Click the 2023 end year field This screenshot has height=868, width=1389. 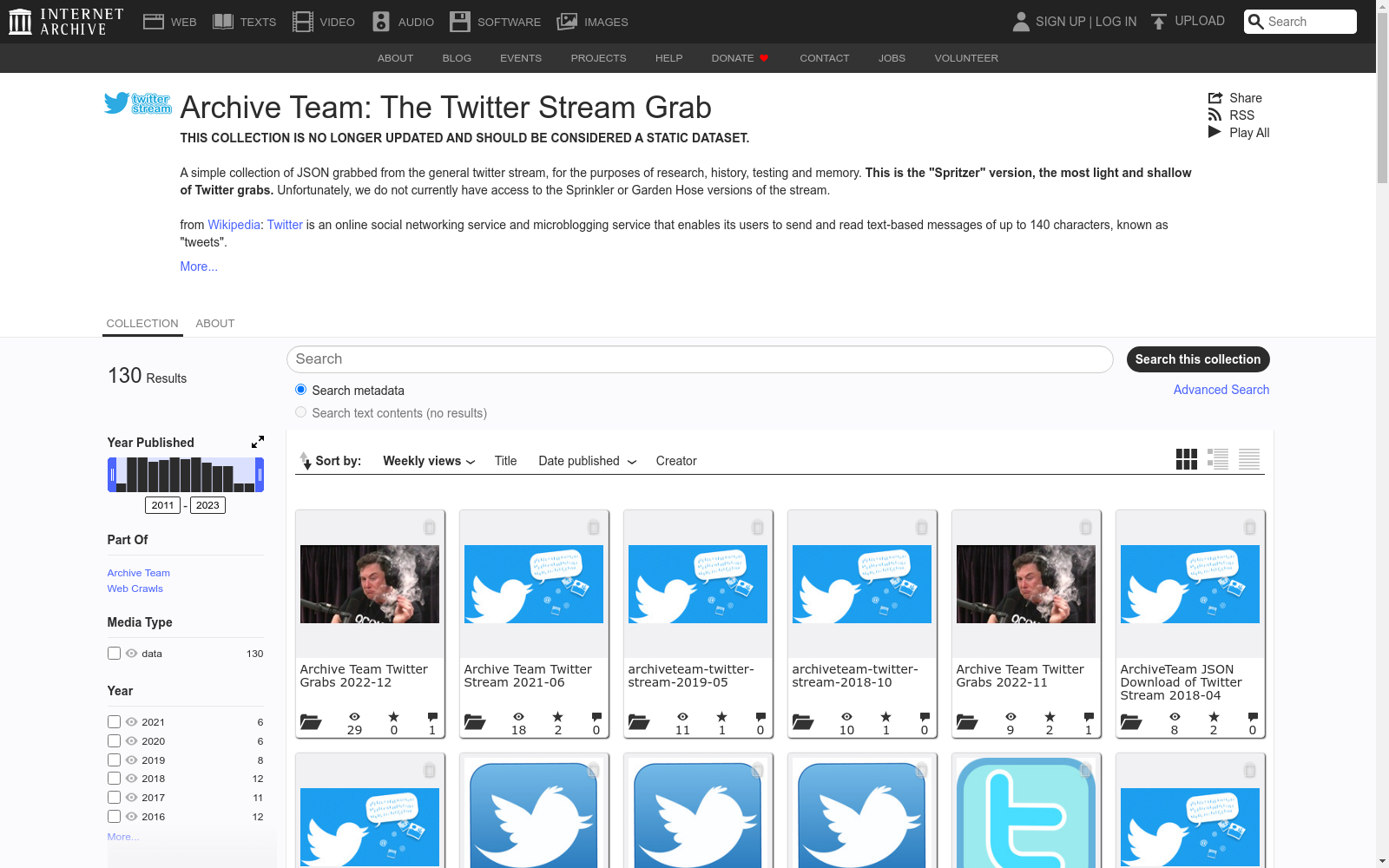click(207, 505)
